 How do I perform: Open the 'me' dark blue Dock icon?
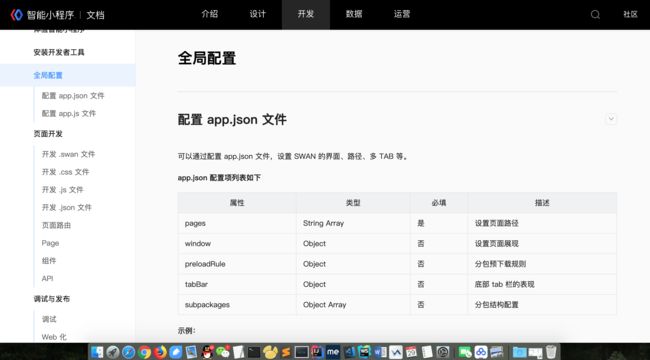(x=333, y=352)
